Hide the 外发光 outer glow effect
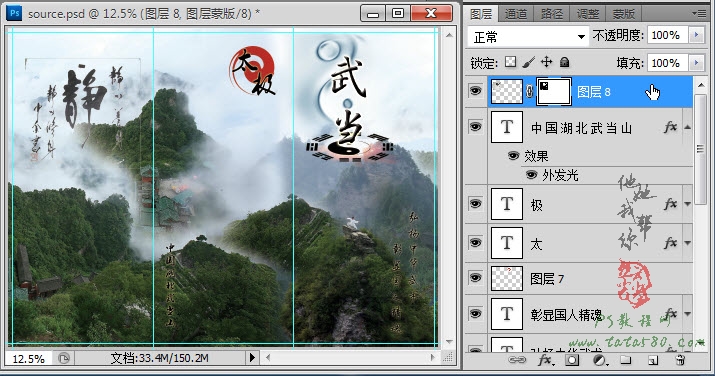 pos(531,175)
